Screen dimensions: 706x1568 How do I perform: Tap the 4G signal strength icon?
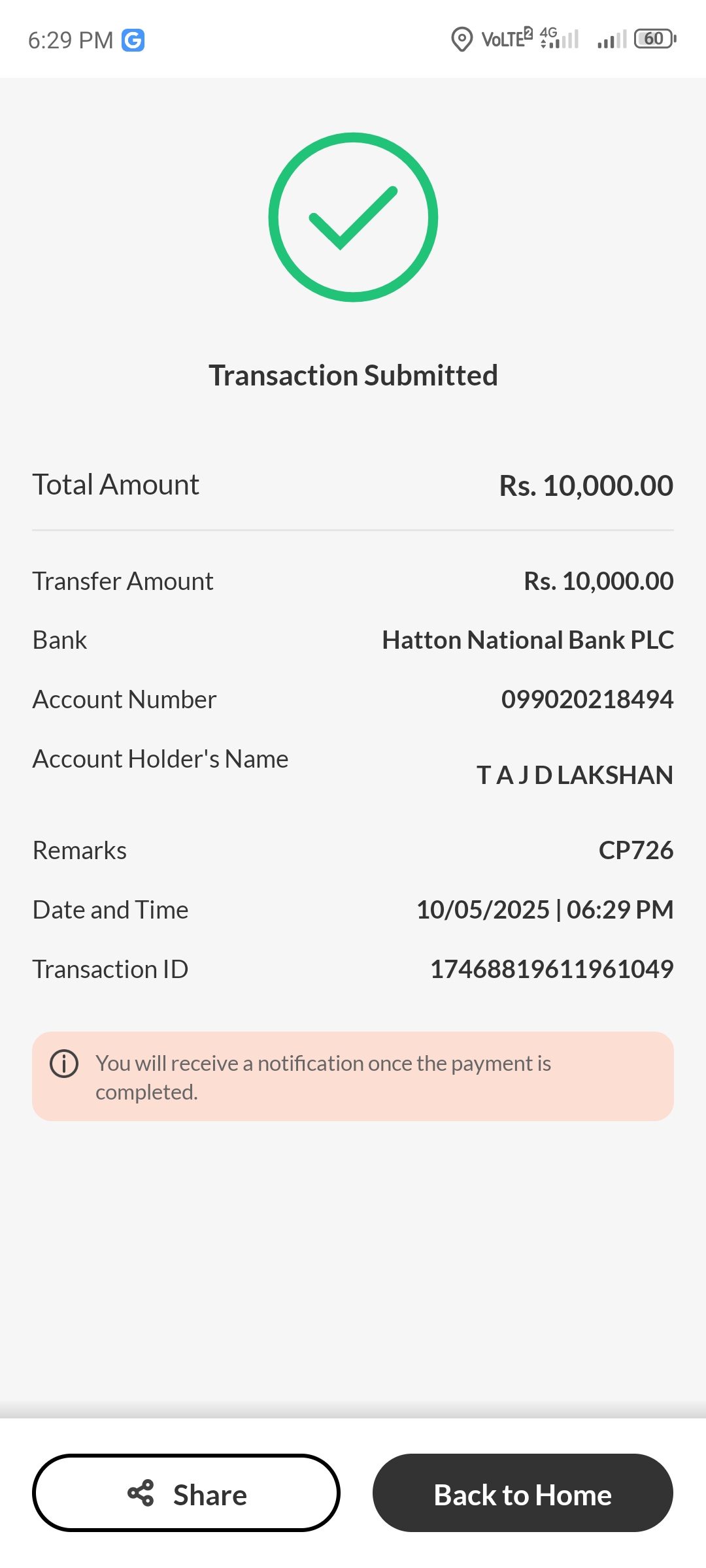coord(560,39)
